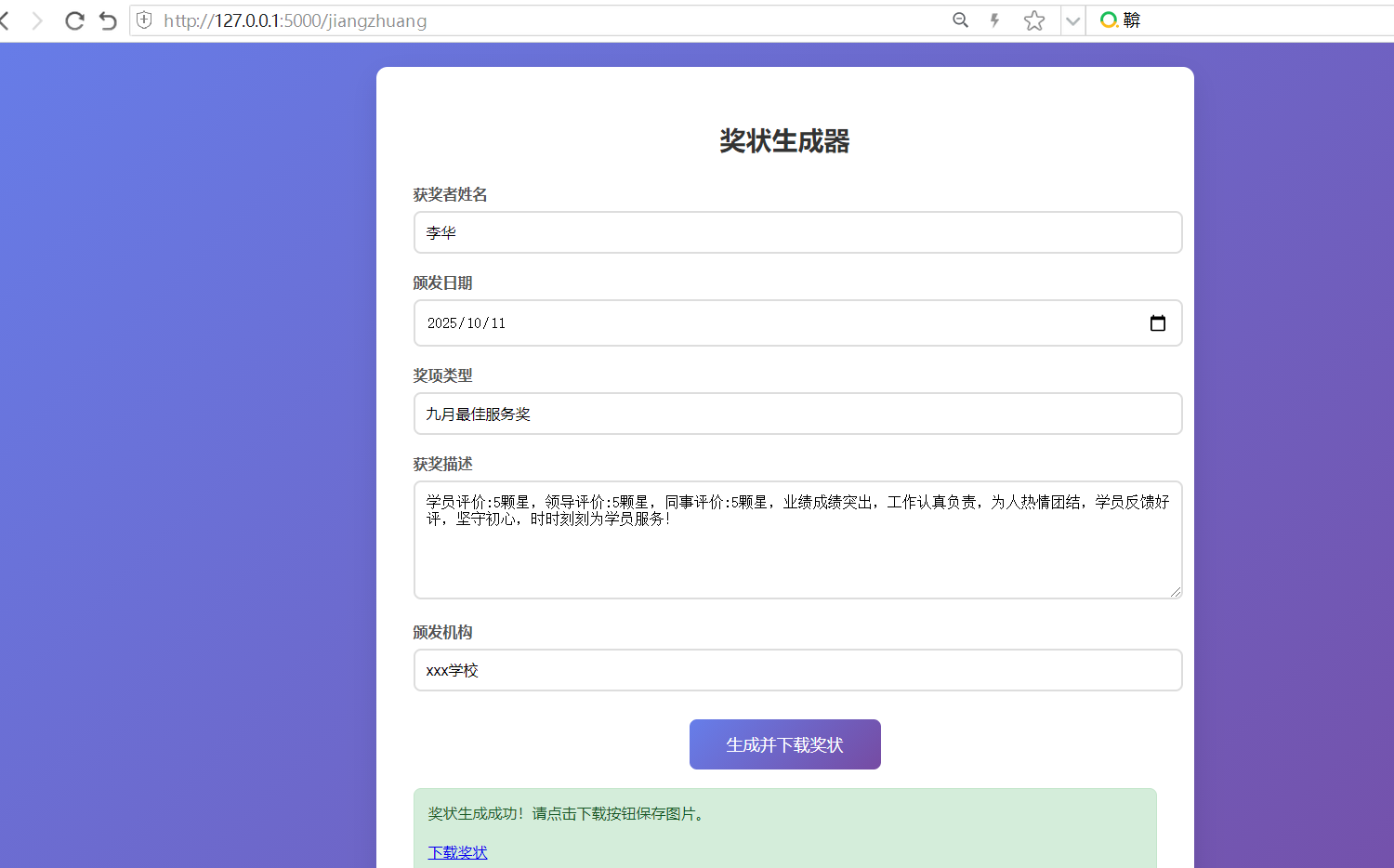Reload the page with refresh icon
1394x868 pixels.
coord(74,20)
